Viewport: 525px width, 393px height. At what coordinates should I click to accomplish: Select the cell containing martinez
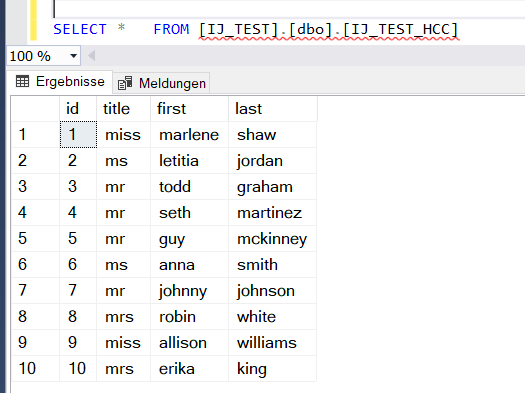pyautogui.click(x=273, y=213)
